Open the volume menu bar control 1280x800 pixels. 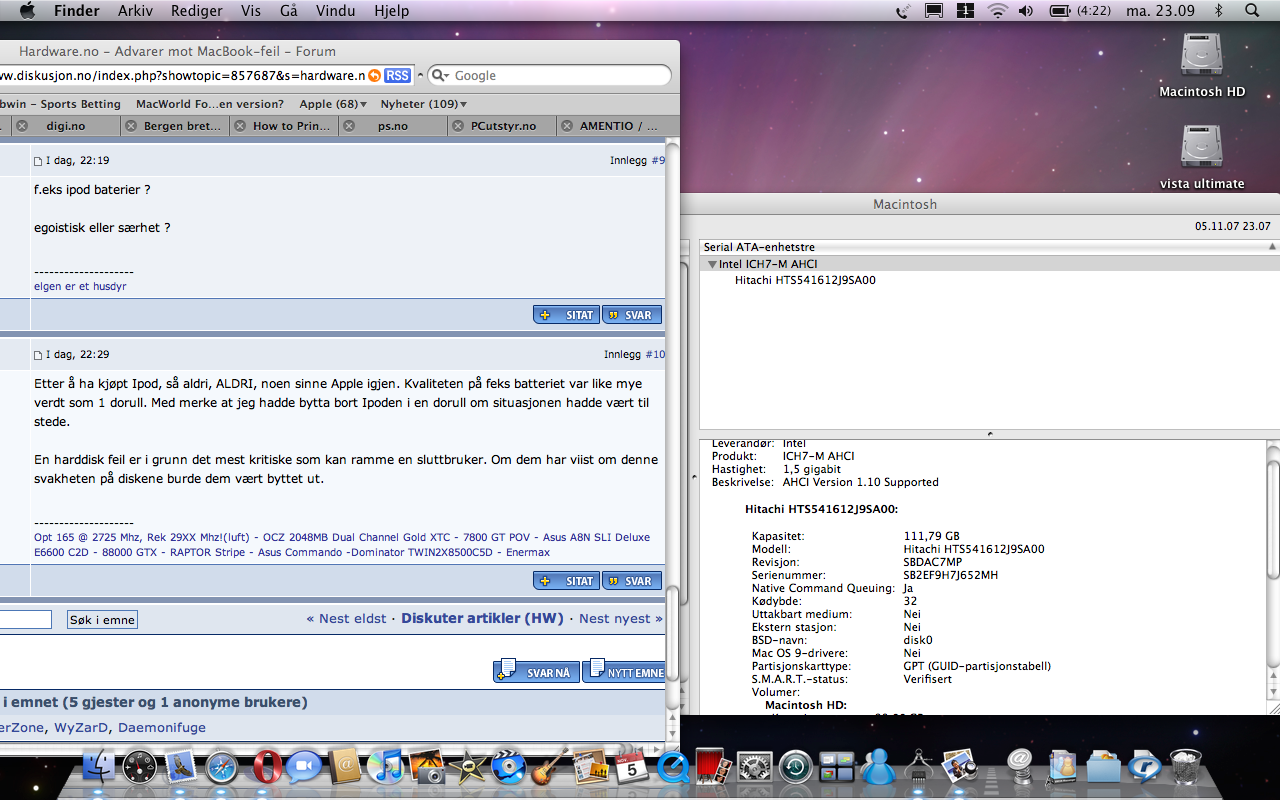1026,11
